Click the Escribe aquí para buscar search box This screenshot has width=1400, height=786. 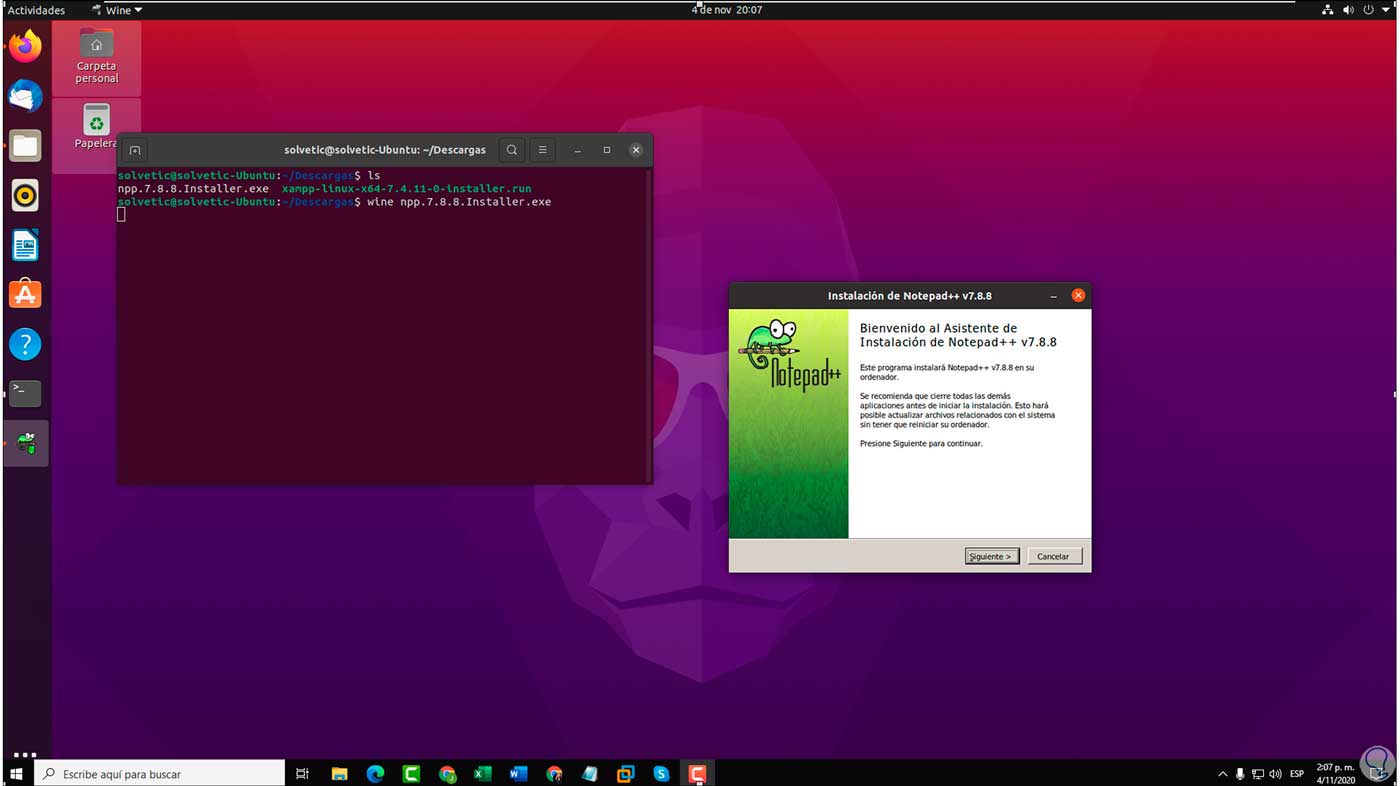[160, 774]
